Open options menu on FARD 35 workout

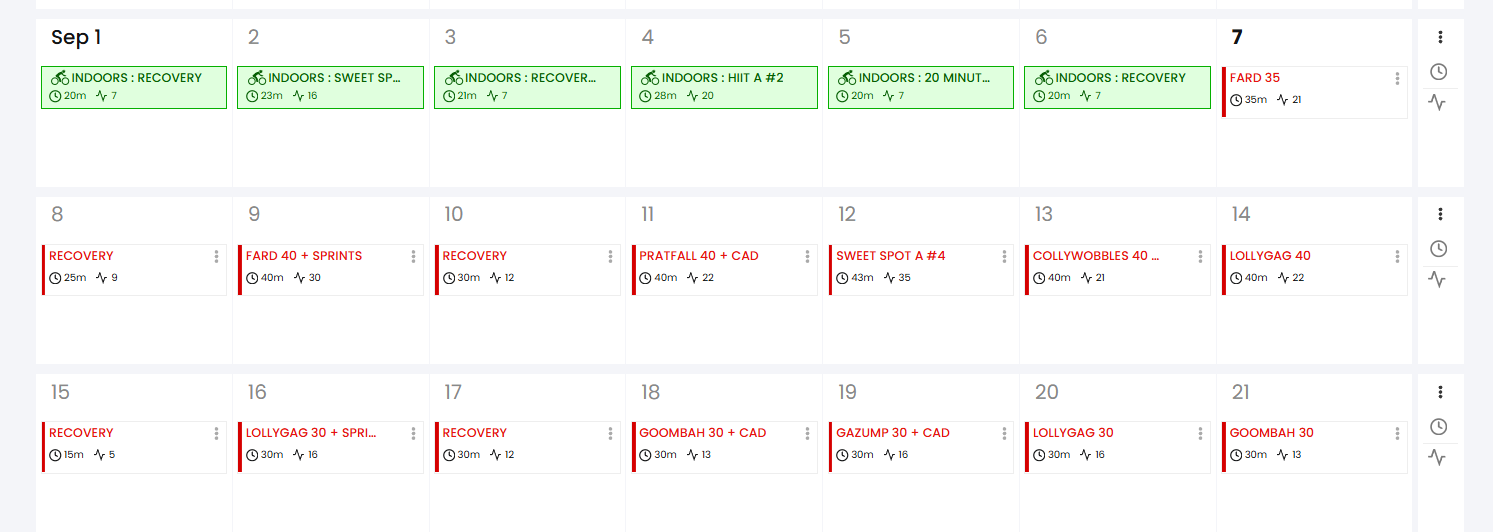[x=1397, y=79]
